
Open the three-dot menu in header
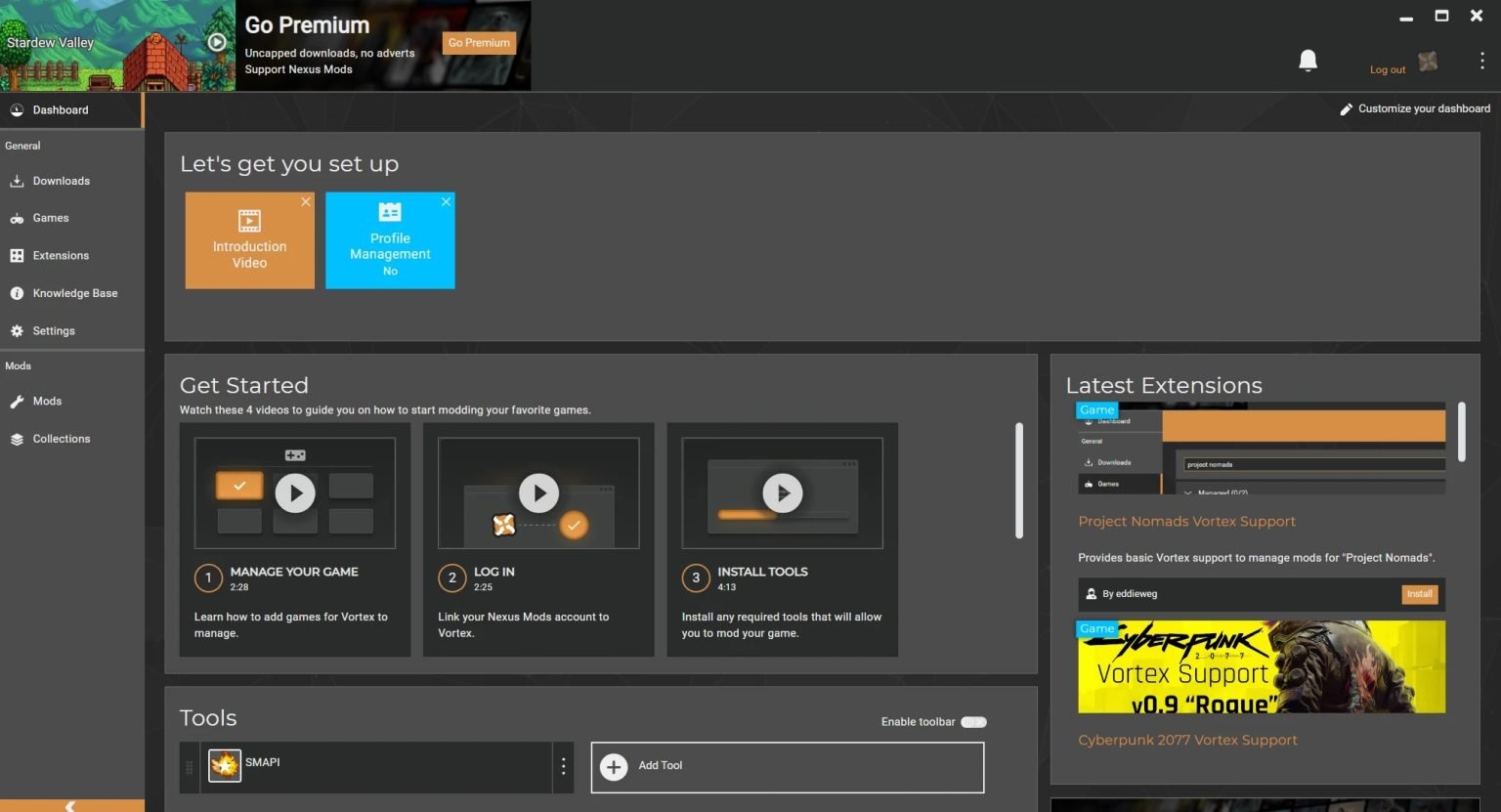1481,61
